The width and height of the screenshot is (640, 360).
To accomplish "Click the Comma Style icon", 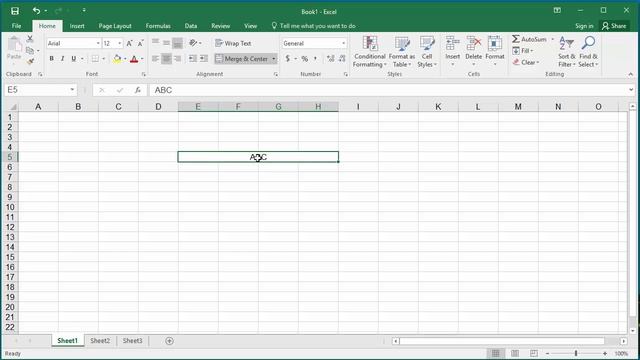I will click(316, 59).
